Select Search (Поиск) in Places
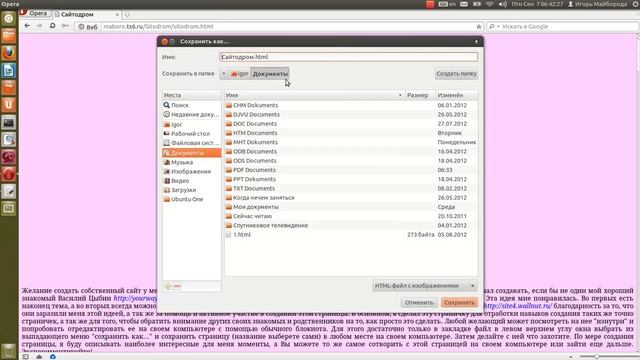 pyautogui.click(x=192, y=105)
